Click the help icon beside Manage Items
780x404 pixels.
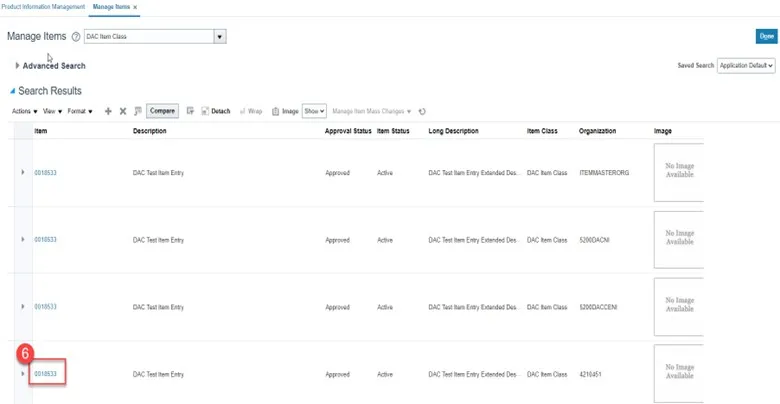pyautogui.click(x=76, y=36)
